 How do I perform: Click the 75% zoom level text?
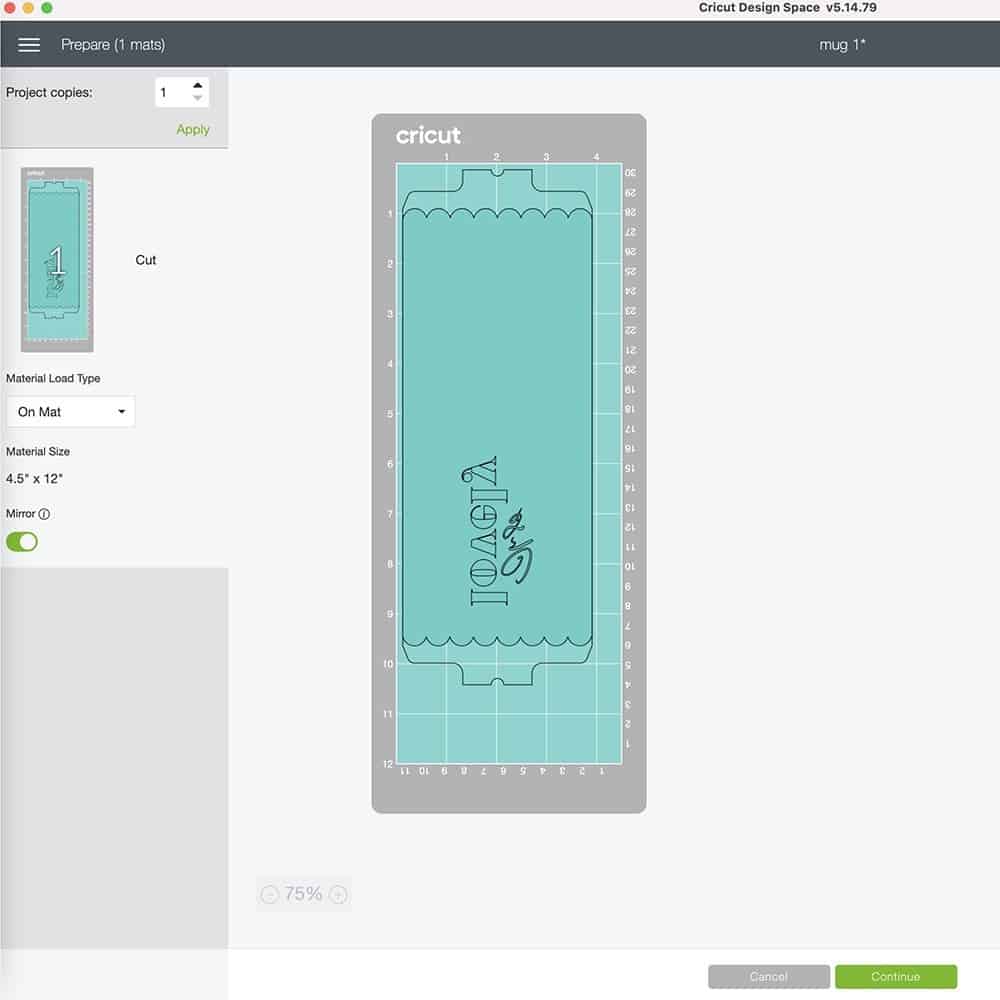(304, 894)
